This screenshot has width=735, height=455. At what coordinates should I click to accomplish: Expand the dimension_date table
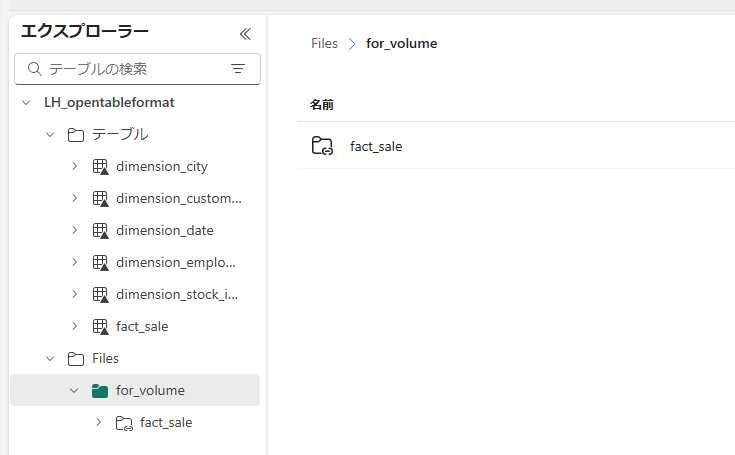tap(75, 230)
